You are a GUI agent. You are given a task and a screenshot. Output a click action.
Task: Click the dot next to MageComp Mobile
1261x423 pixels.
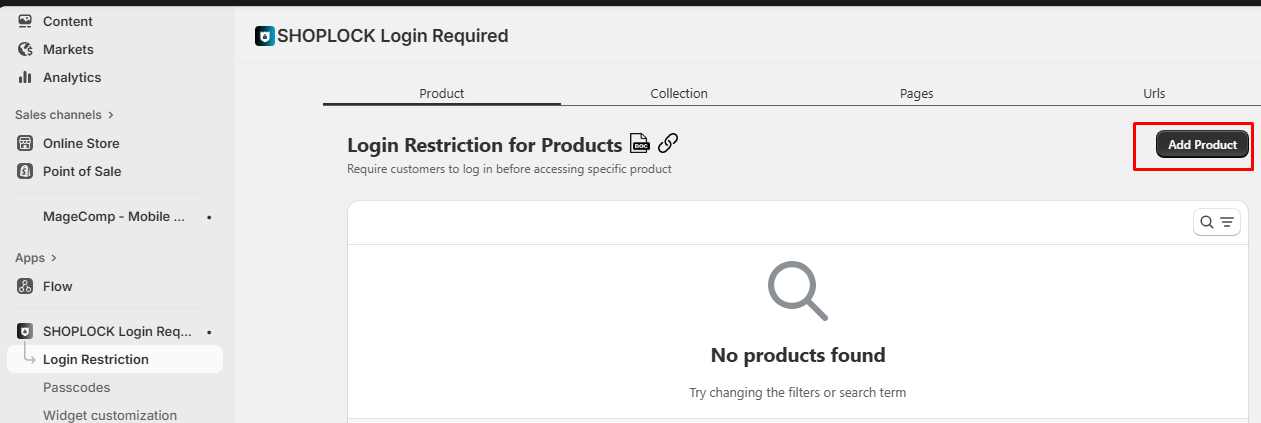pyautogui.click(x=208, y=217)
